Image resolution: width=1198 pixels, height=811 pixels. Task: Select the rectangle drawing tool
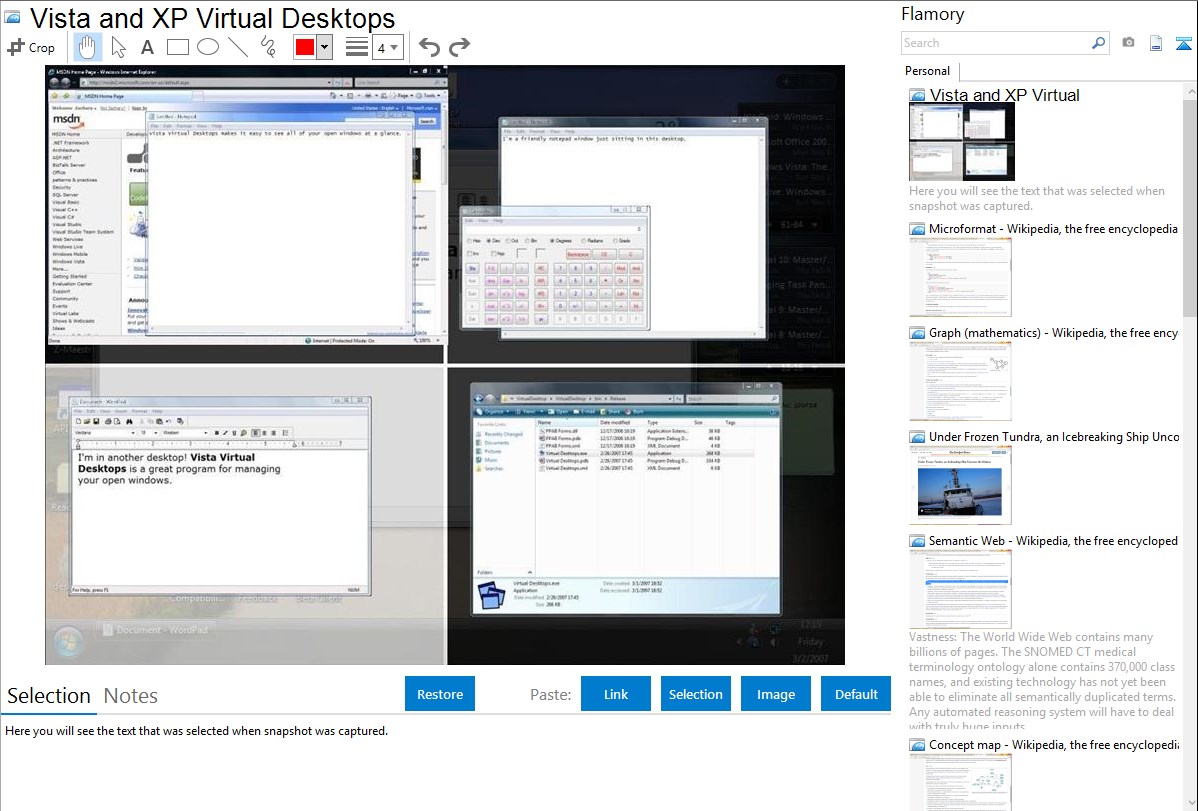tap(177, 47)
